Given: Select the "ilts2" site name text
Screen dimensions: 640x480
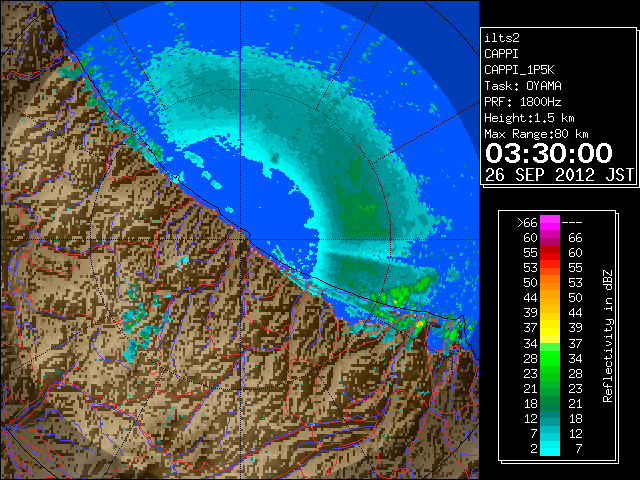Looking at the screenshot, I should pyautogui.click(x=502, y=38).
